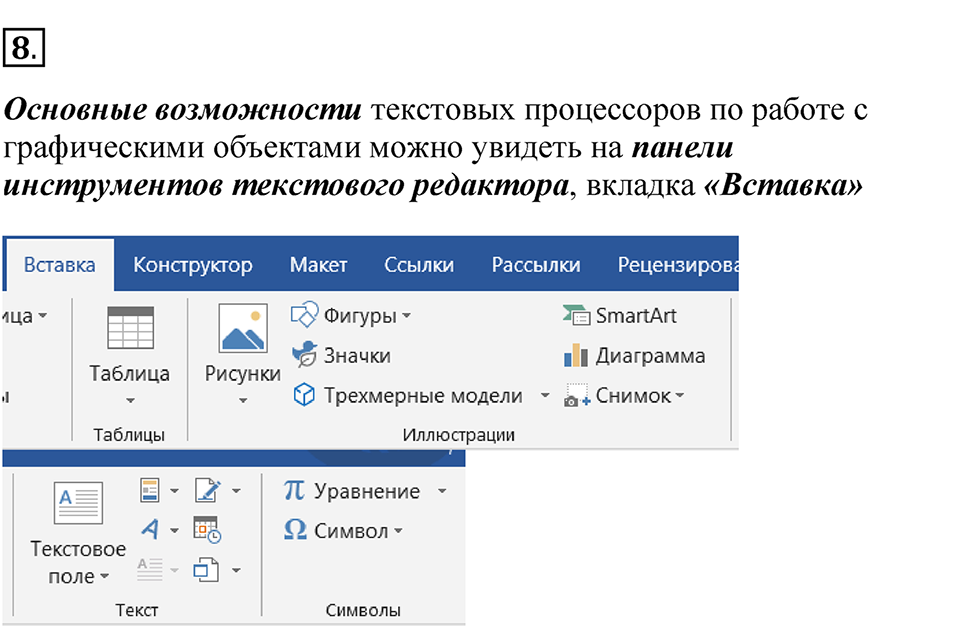Switch to the Конструктор tab

(193, 265)
